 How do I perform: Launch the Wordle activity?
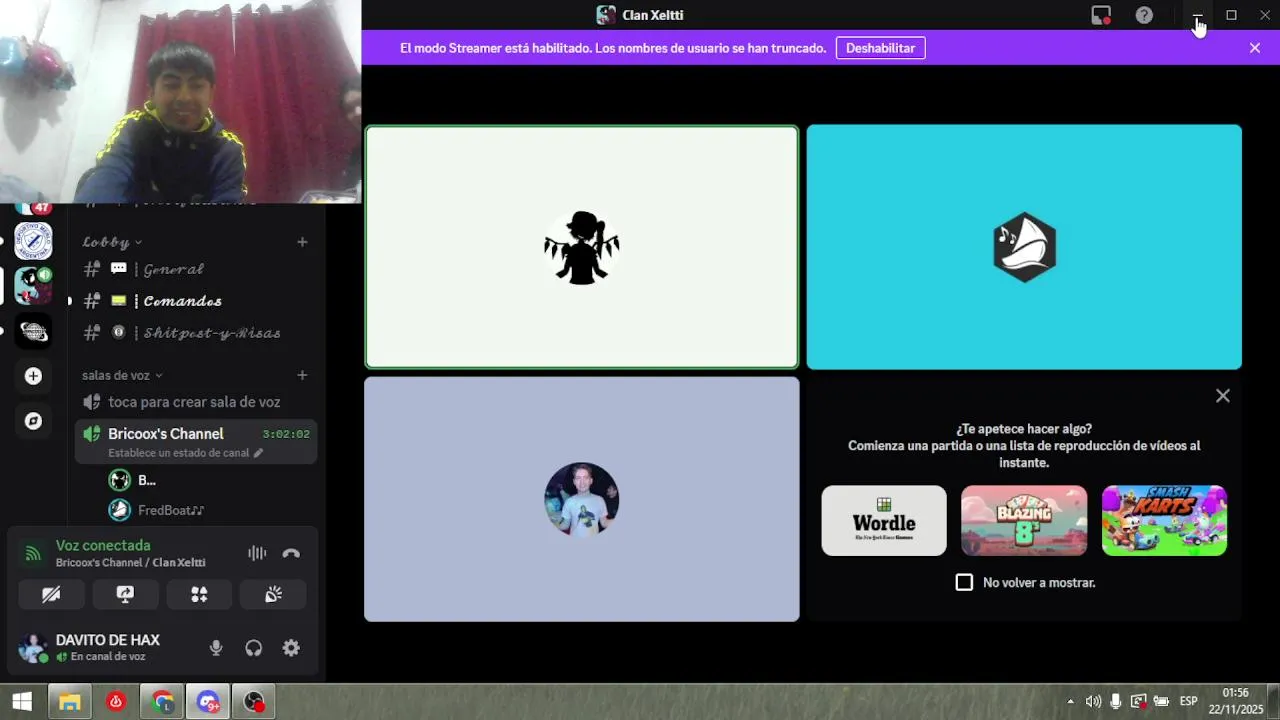884,521
